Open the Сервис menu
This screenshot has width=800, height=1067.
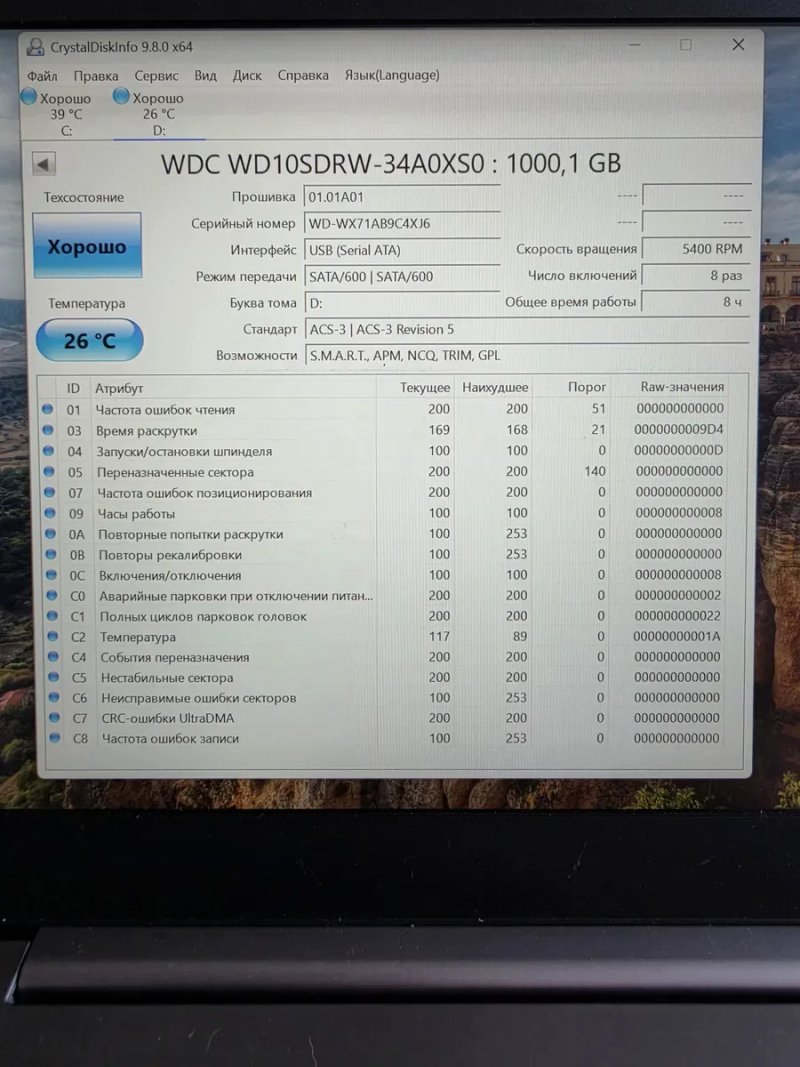156,76
